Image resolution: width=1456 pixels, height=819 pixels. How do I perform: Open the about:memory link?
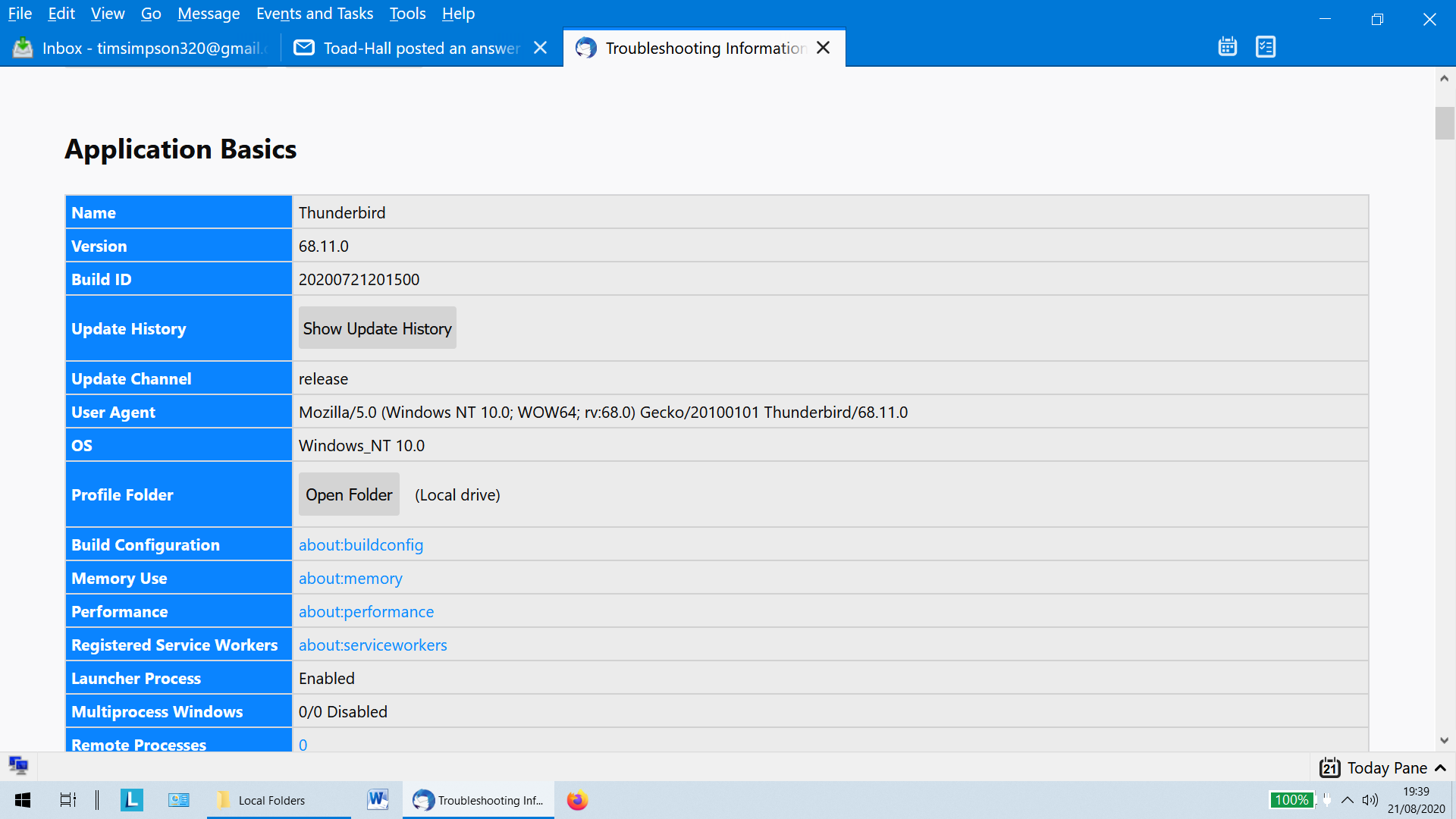pyautogui.click(x=350, y=579)
